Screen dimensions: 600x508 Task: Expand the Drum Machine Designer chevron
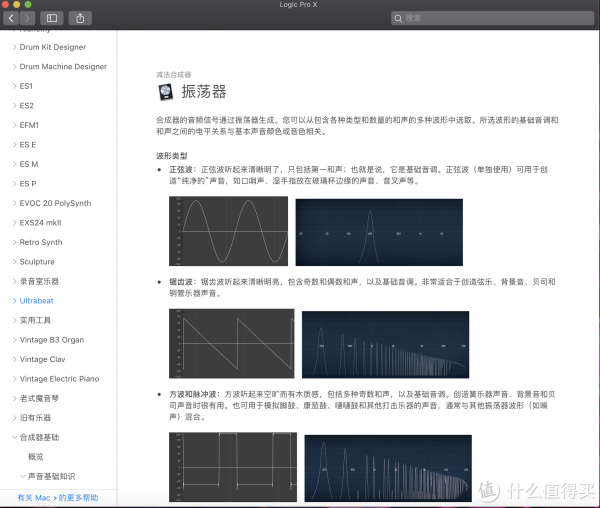pos(15,67)
